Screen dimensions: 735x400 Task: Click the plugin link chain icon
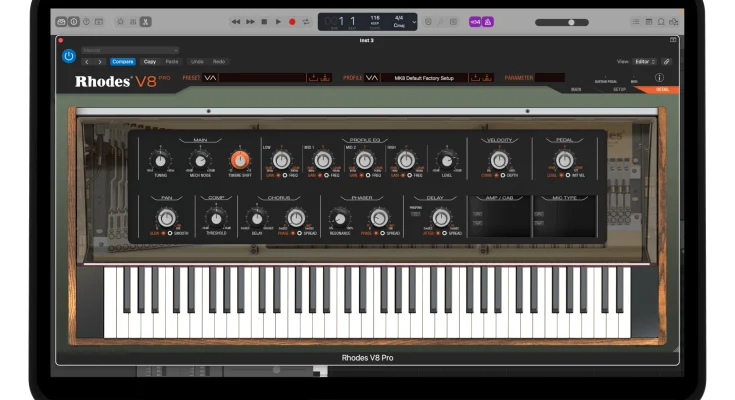pyautogui.click(x=666, y=61)
